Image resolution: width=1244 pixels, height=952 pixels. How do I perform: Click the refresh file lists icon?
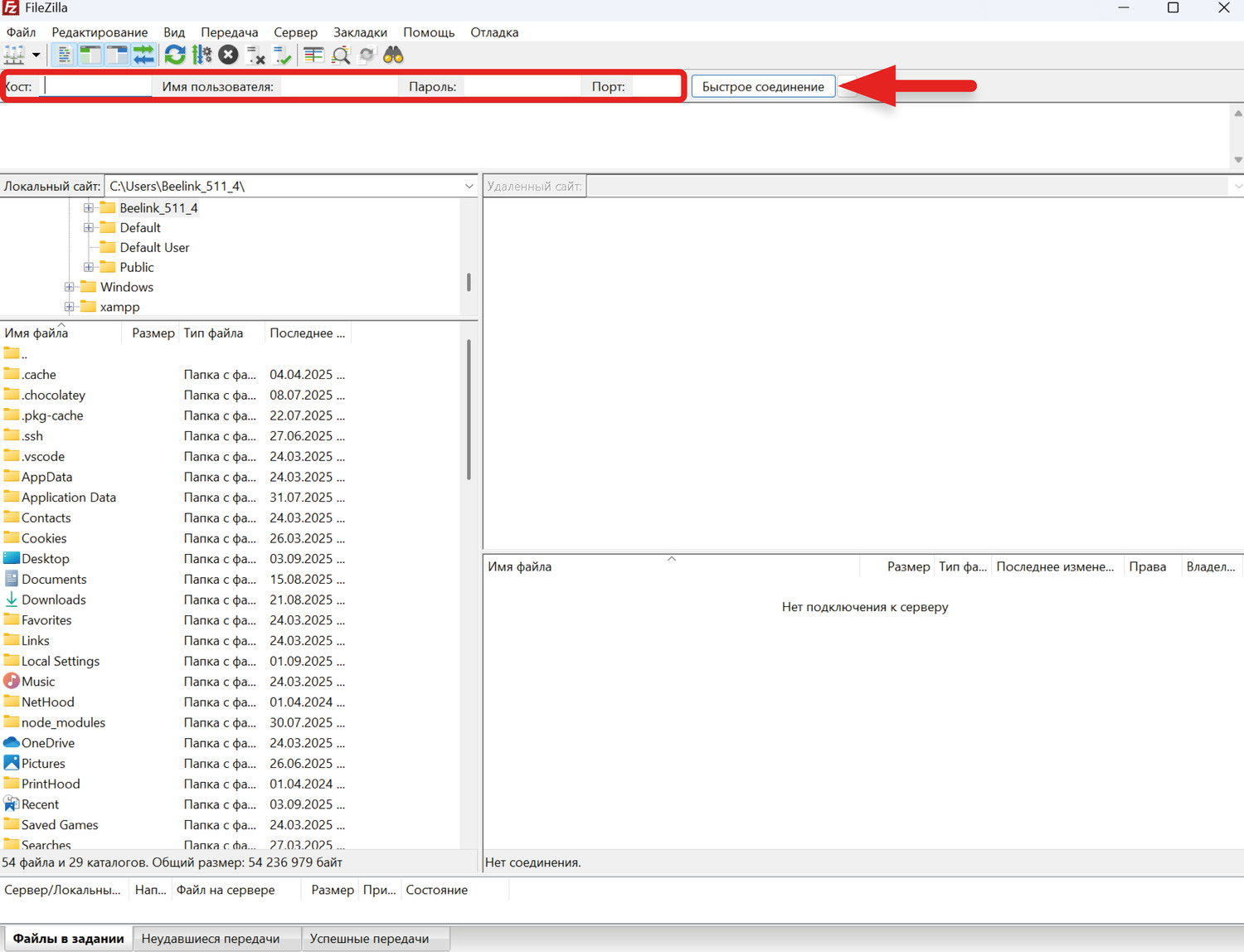tap(175, 56)
